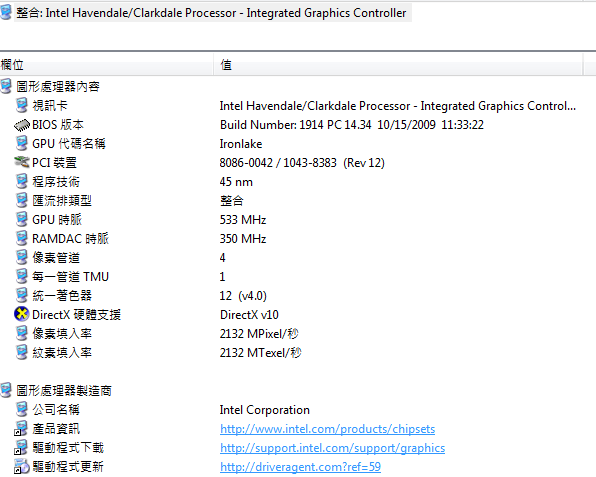Click the 圖形處理器製造商 group icon
596x477 pixels.
coord(6,390)
